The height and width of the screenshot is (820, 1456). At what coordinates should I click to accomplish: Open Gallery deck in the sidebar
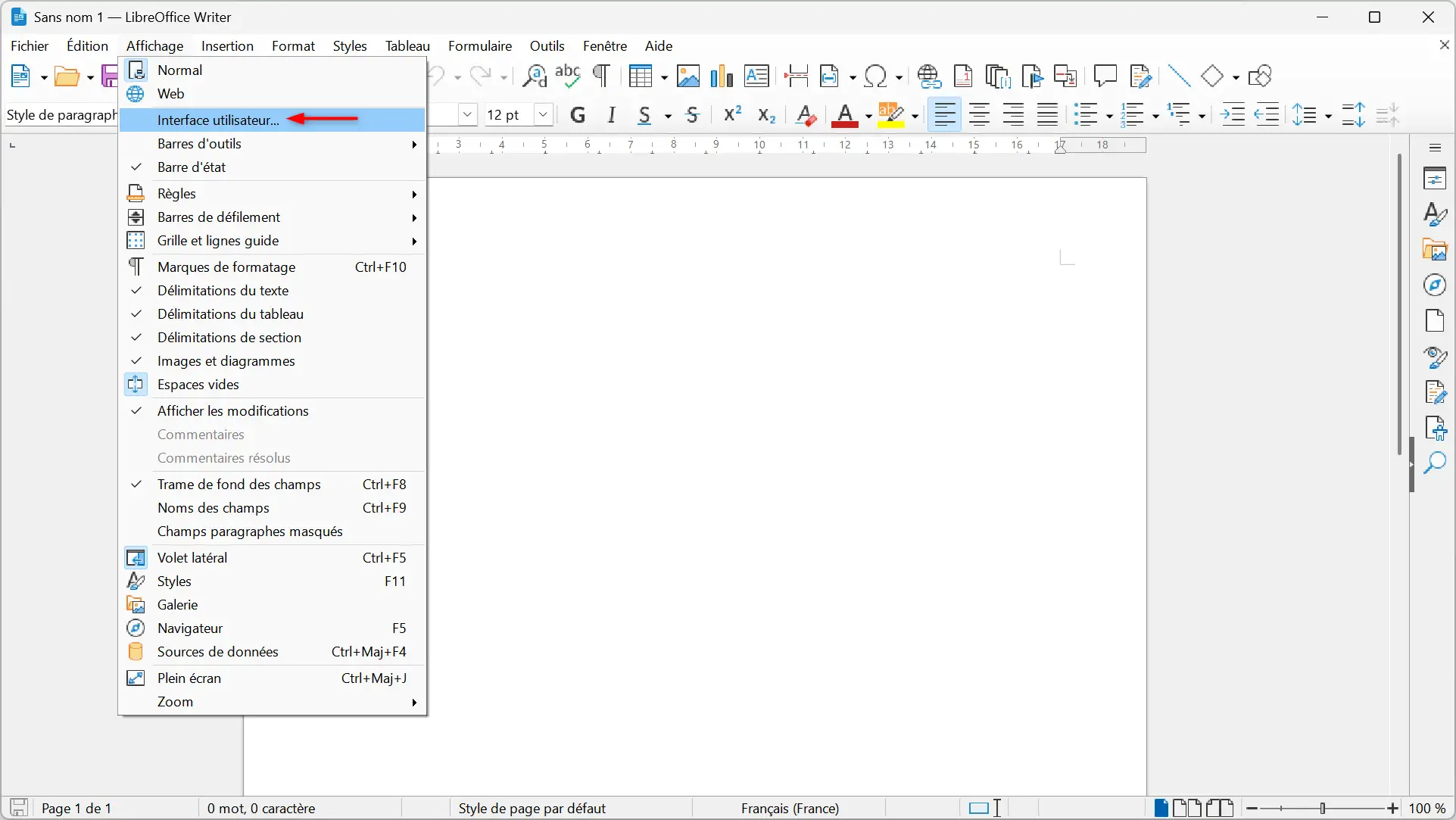[x=1435, y=250]
